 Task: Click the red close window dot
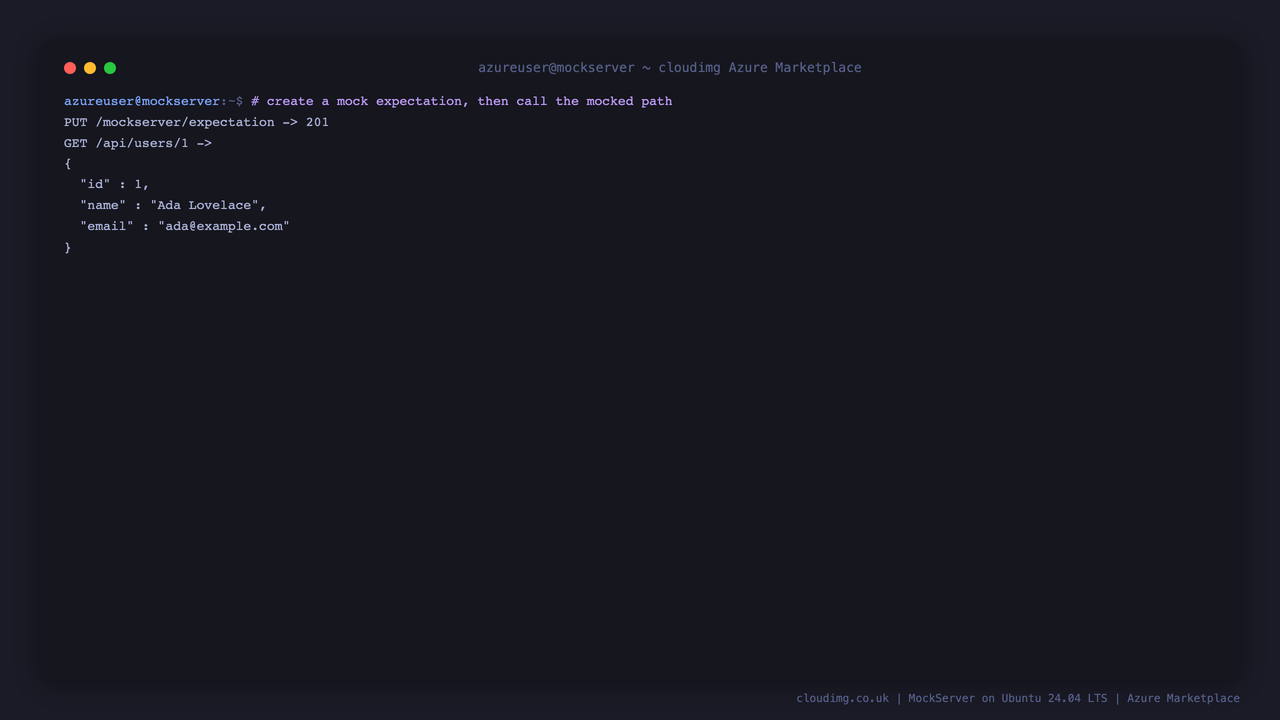70,68
